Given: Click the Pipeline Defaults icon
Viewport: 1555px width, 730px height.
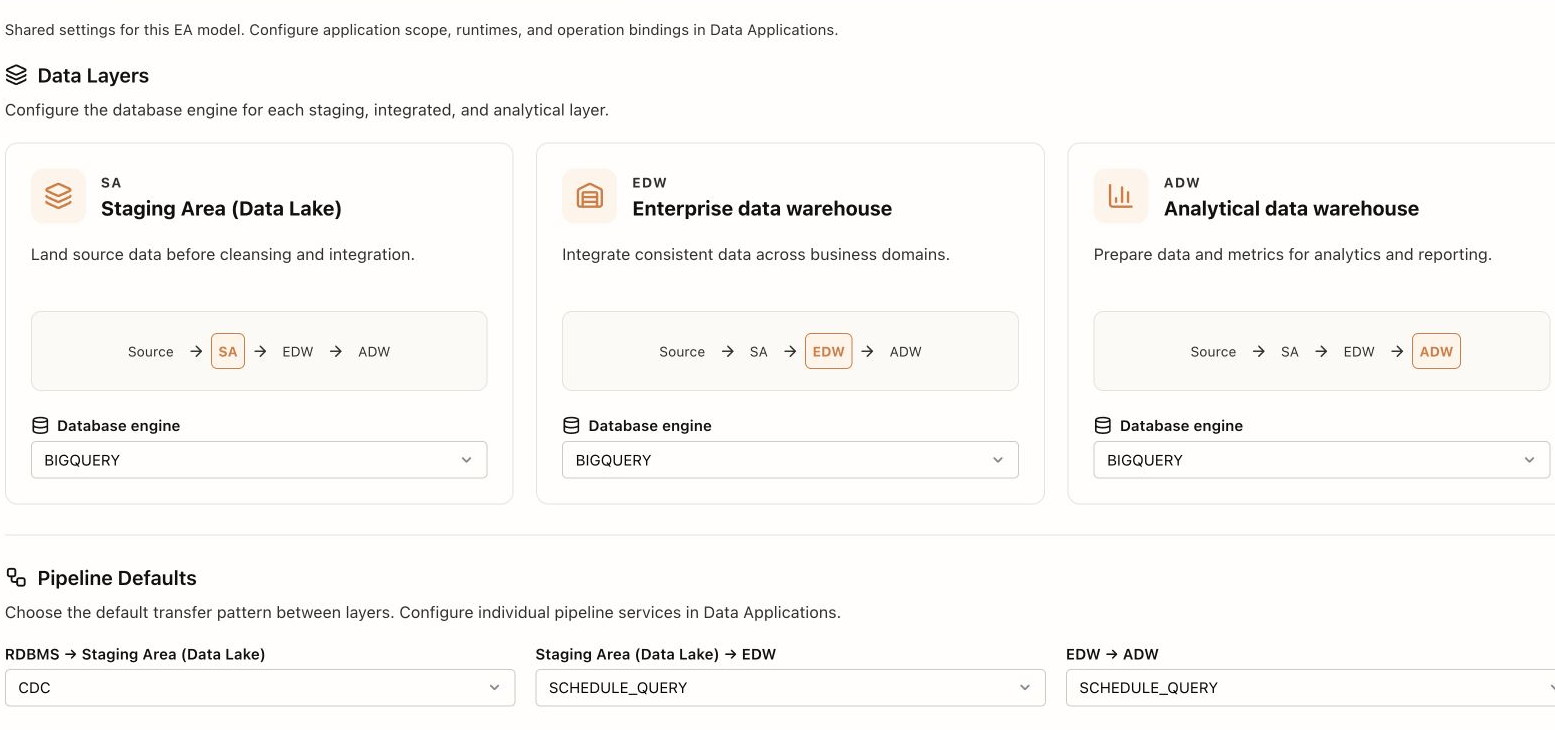Looking at the screenshot, I should [16, 577].
